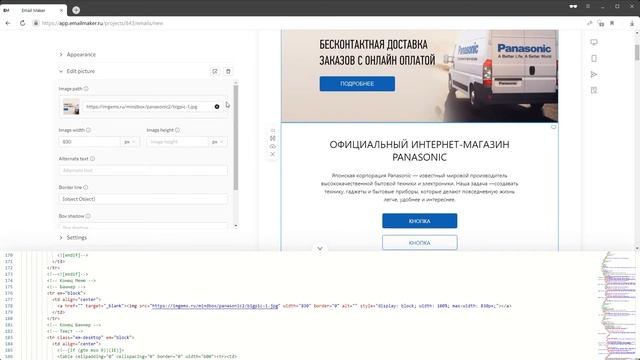Click the bookmark icon in address bar
Screen dimensions: 640x360
(x=612, y=23)
